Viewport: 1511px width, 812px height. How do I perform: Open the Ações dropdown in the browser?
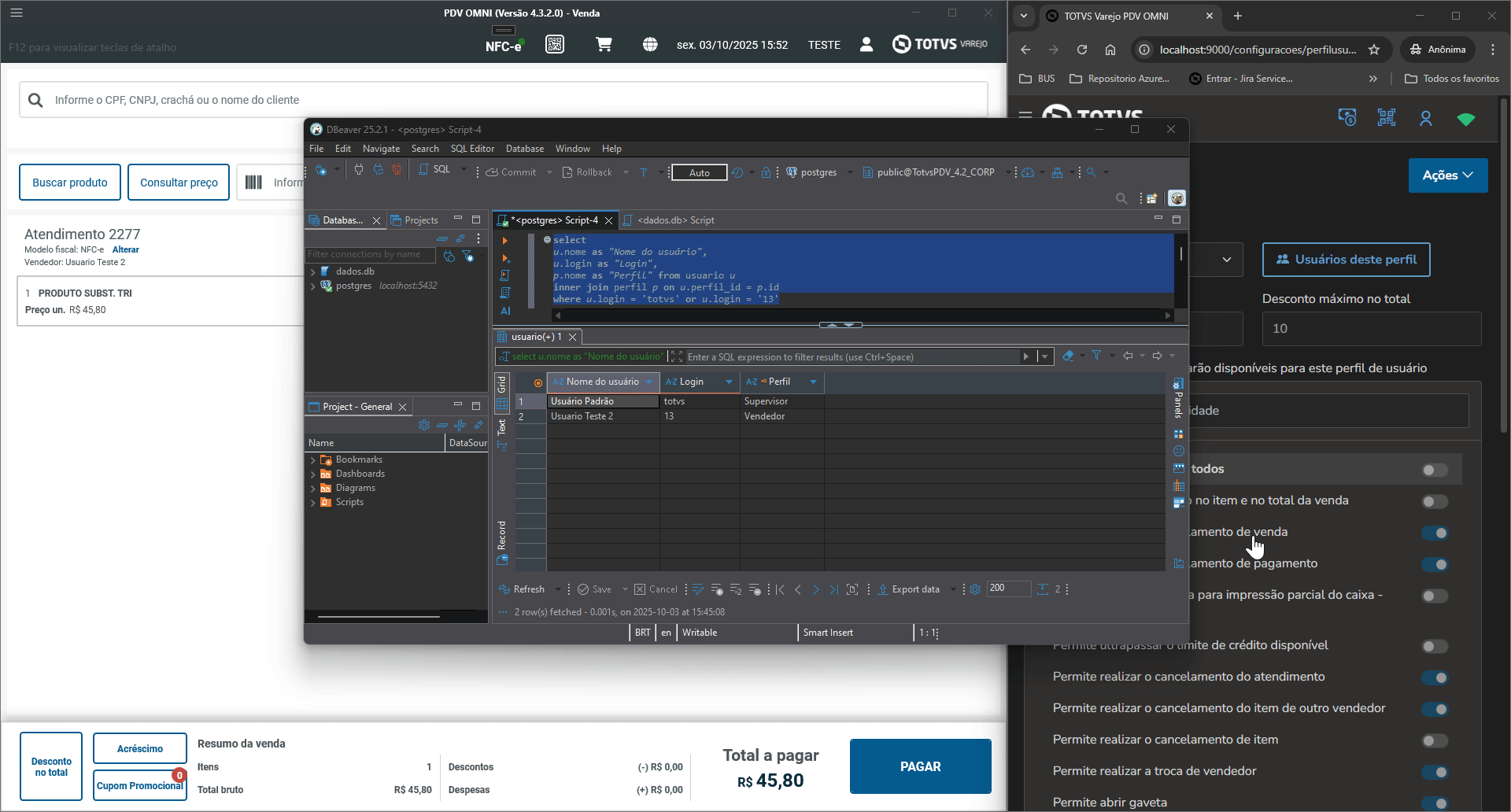[1448, 175]
